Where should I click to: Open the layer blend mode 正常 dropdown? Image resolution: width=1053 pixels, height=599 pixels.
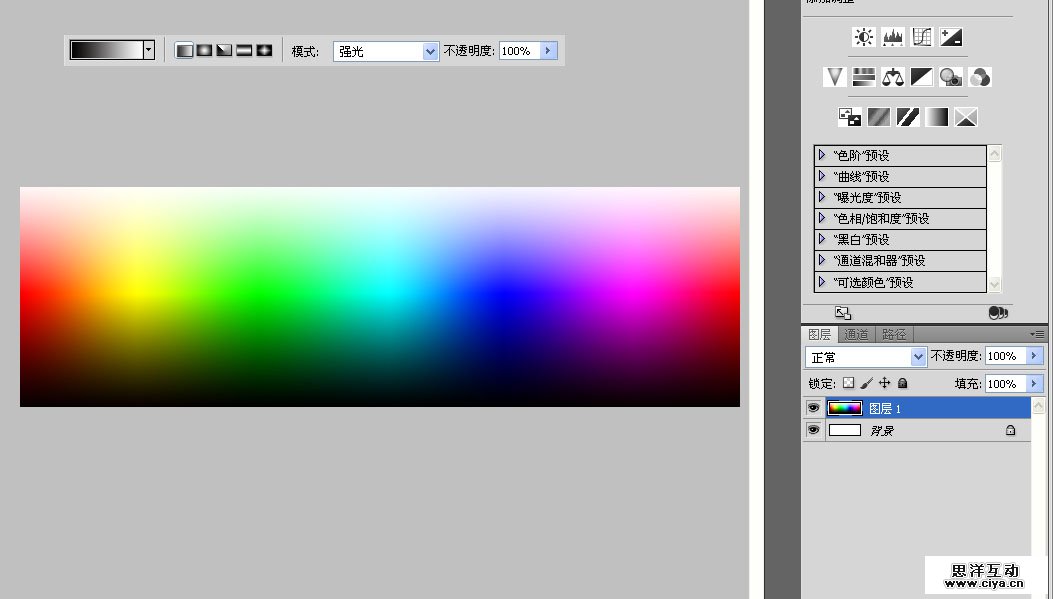(866, 357)
